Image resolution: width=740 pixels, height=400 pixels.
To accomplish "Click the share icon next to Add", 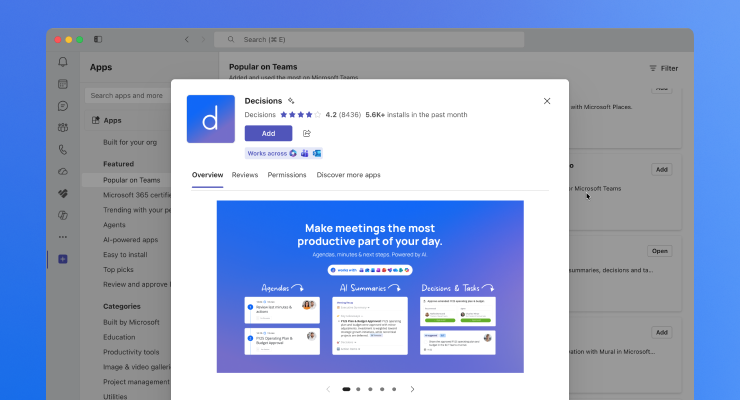I will [307, 133].
